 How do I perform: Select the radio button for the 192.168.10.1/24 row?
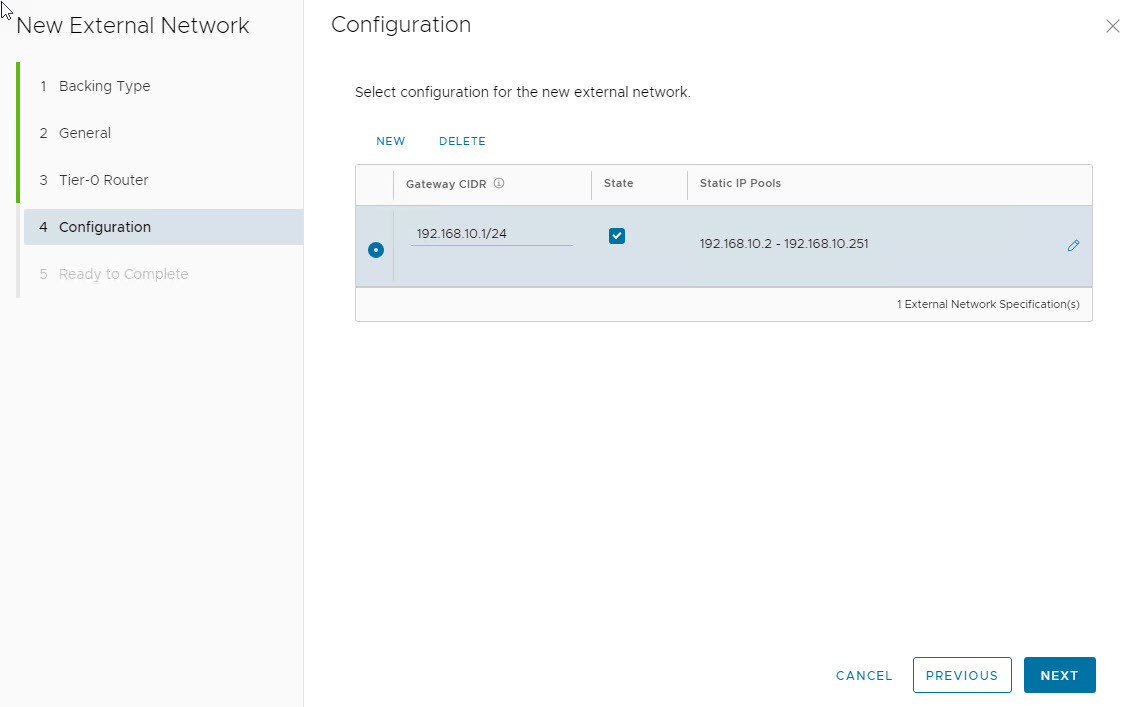(376, 250)
